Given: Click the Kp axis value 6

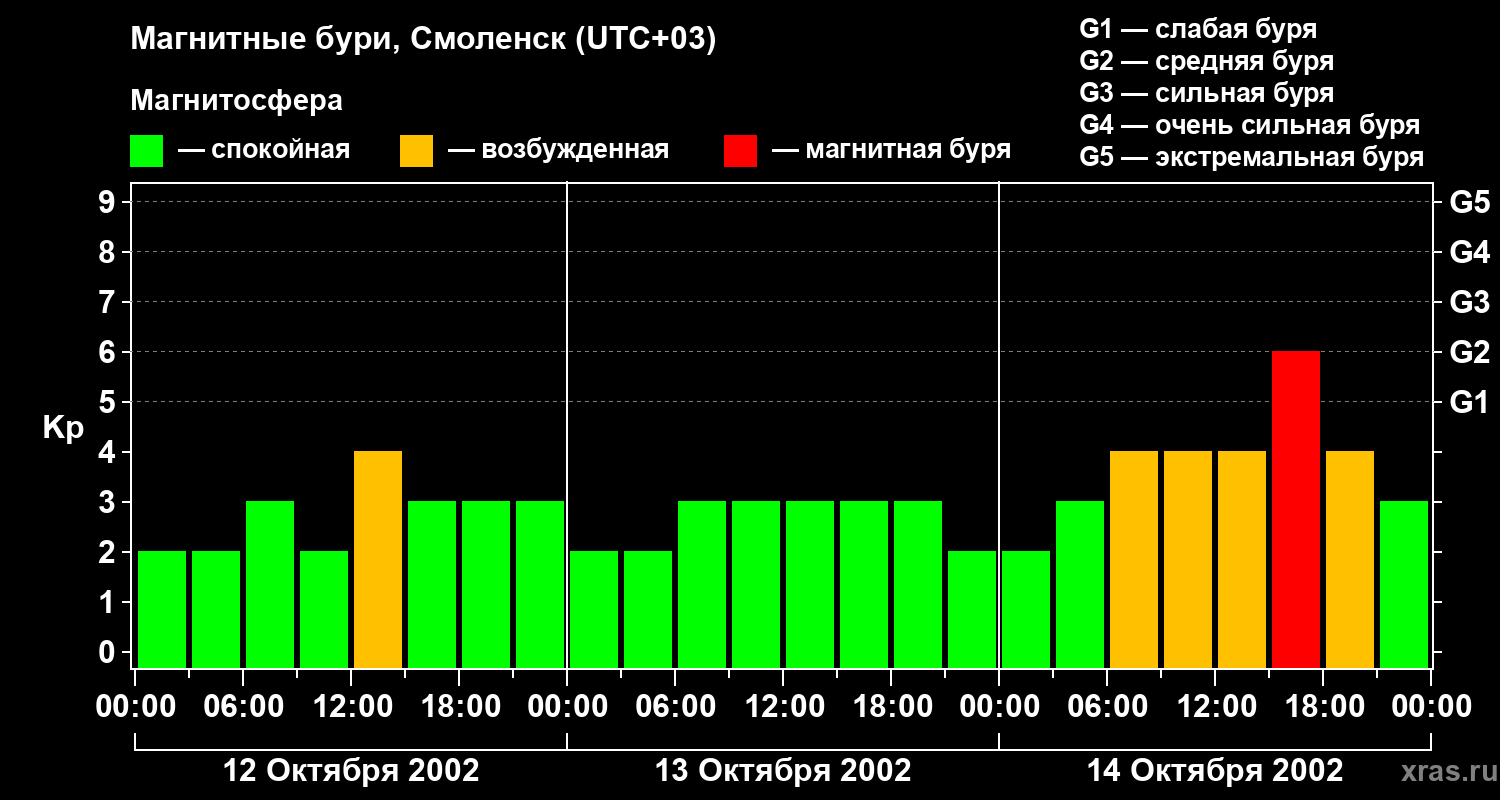Looking at the screenshot, I should click(x=108, y=352).
